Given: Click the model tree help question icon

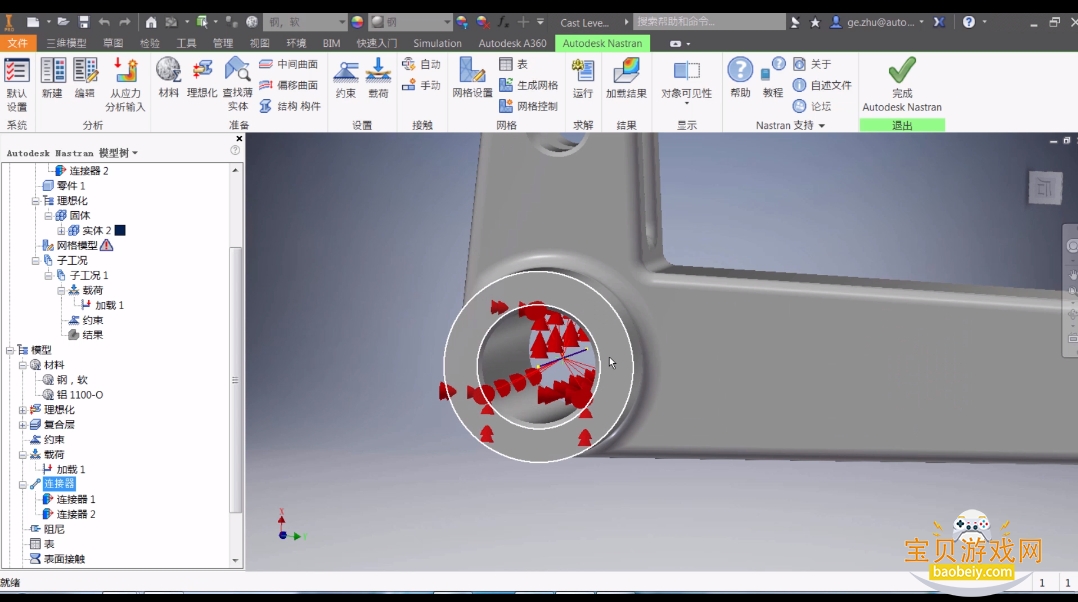Looking at the screenshot, I should tap(235, 150).
